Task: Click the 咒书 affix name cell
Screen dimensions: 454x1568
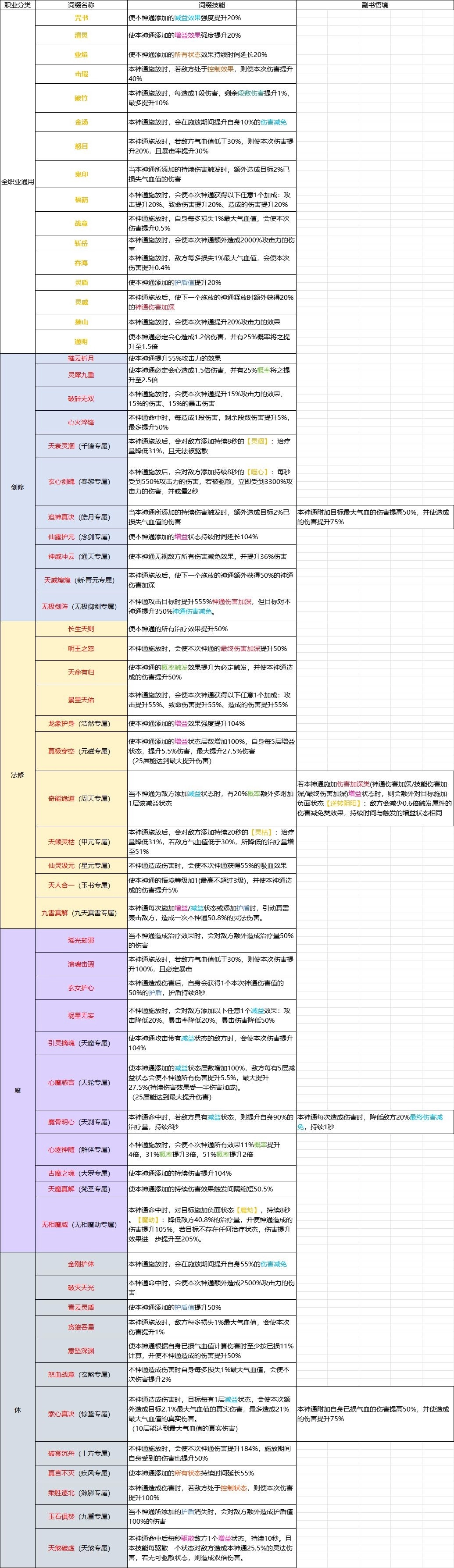Action: [81, 18]
